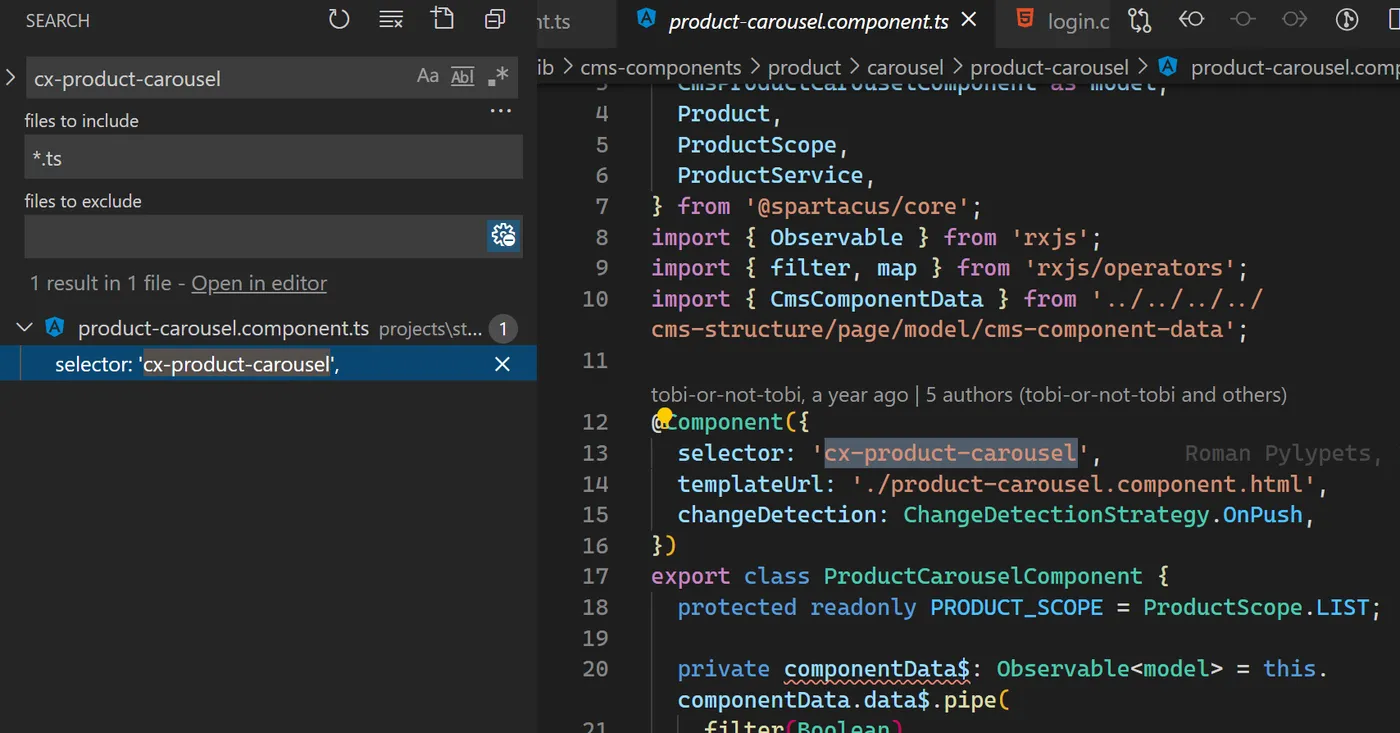Click Observable import on line 8
Screen dimensions: 1400x733
click(x=836, y=237)
